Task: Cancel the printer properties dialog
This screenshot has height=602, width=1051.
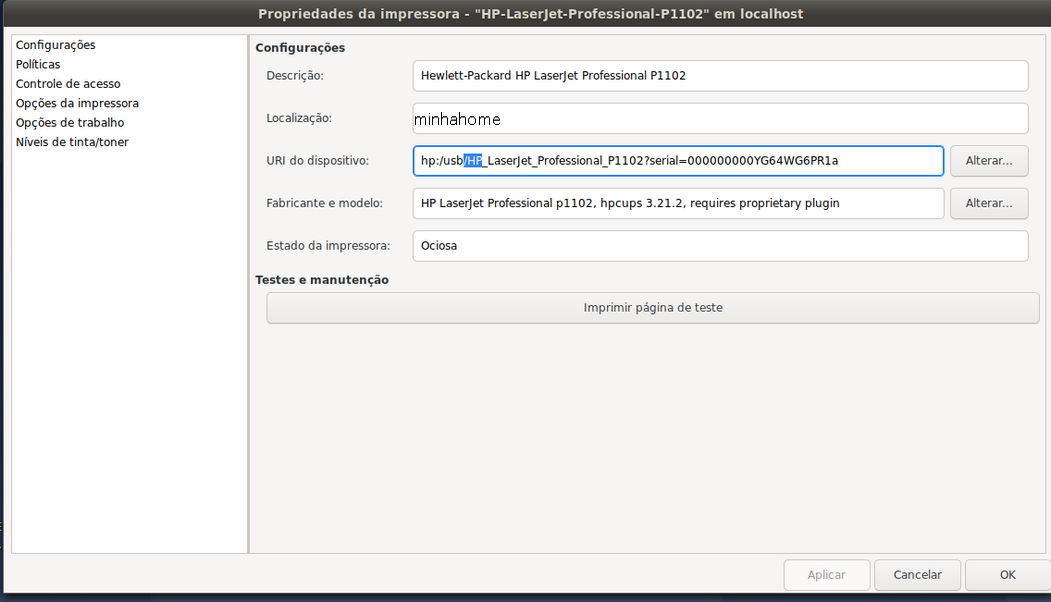Action: (917, 575)
